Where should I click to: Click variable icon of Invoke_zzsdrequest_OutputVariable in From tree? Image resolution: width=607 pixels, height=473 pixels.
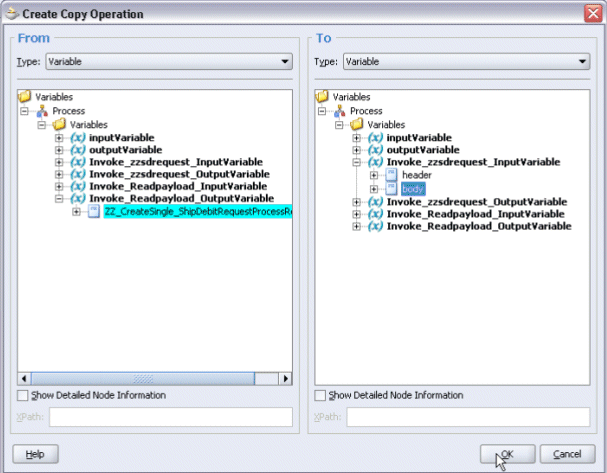coord(78,174)
